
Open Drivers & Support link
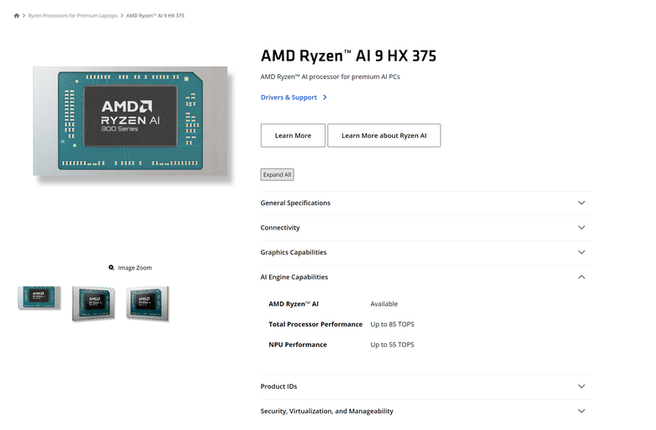tap(289, 97)
